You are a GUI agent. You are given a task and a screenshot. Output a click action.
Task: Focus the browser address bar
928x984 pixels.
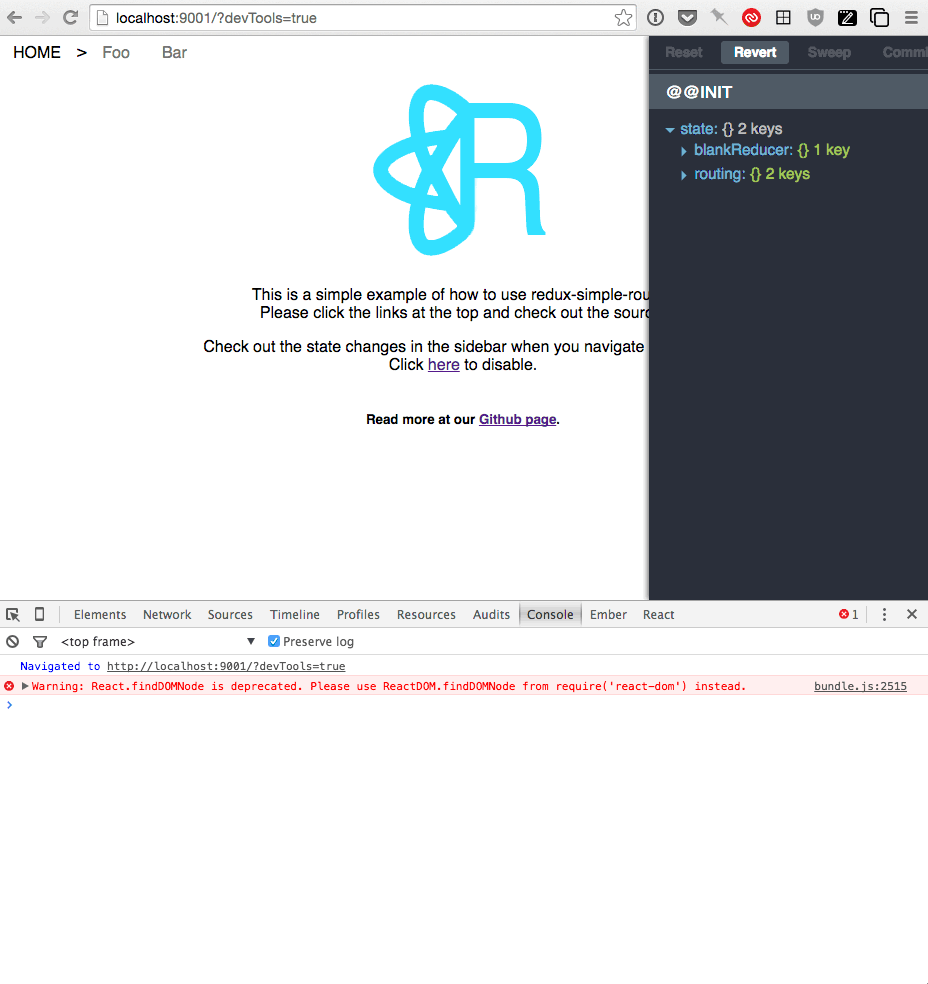(x=363, y=18)
